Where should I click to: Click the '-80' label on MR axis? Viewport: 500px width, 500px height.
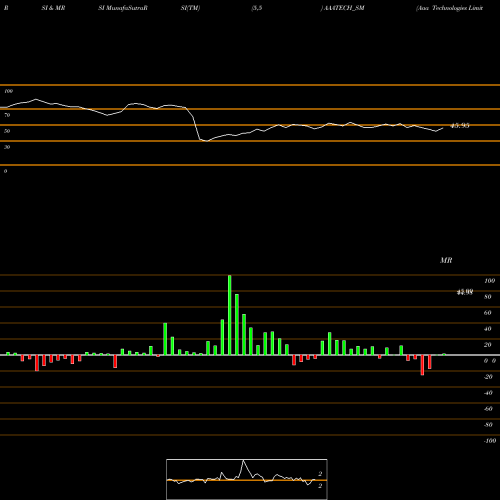click(488, 425)
